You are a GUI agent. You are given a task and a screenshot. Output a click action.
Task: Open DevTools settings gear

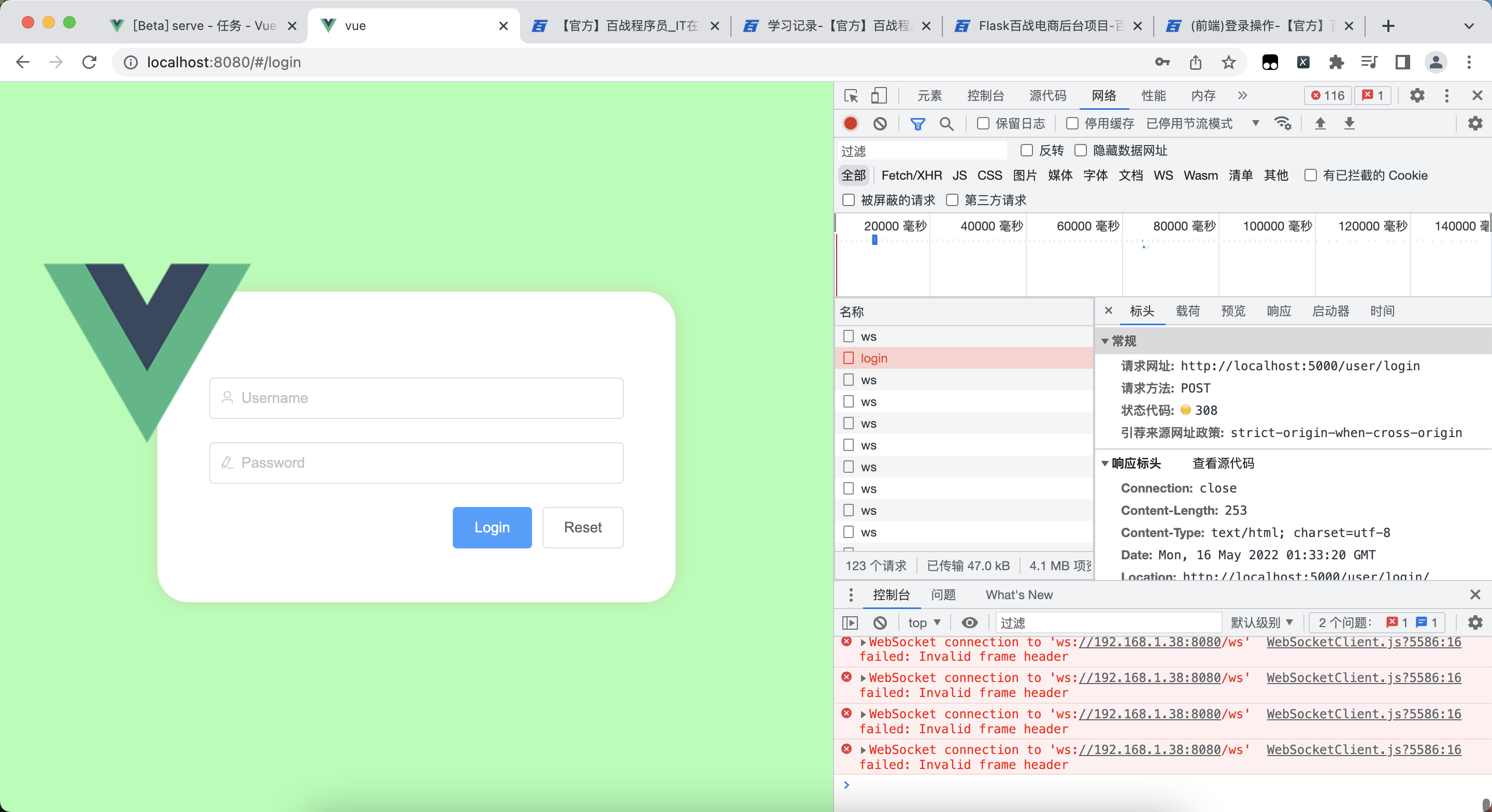(1417, 96)
